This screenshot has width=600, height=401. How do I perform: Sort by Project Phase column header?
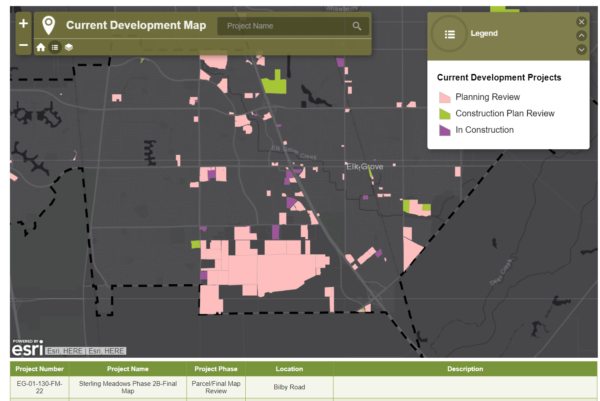point(216,369)
